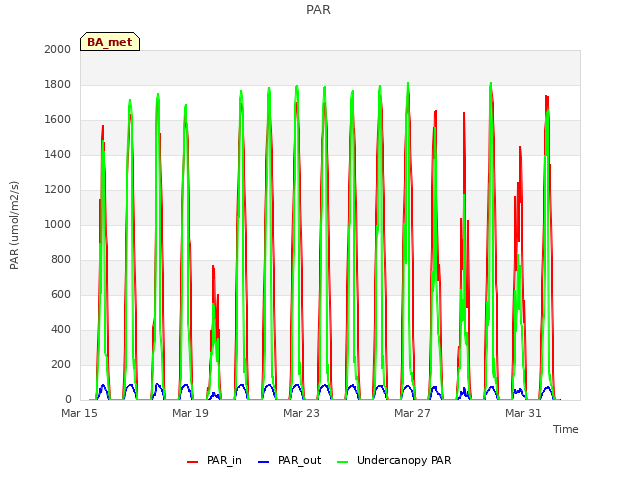Viewport: 640px width, 480px height.
Task: Click the Mar 15 axis label
Action: click(x=80, y=413)
